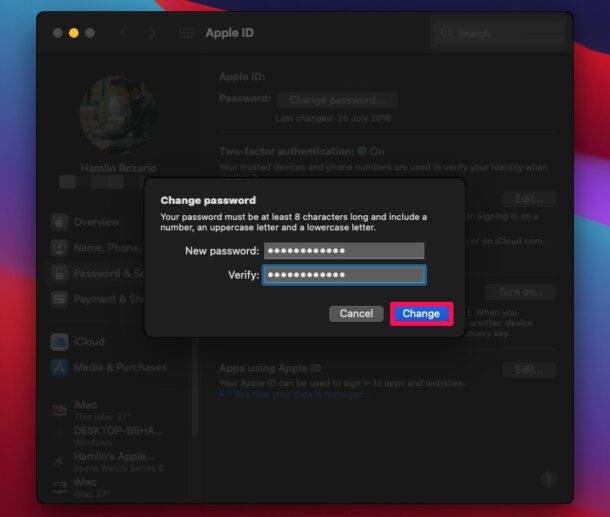Viewport: 610px width, 517px height.
Task: Click the Search field in toolbar
Action: (498, 33)
